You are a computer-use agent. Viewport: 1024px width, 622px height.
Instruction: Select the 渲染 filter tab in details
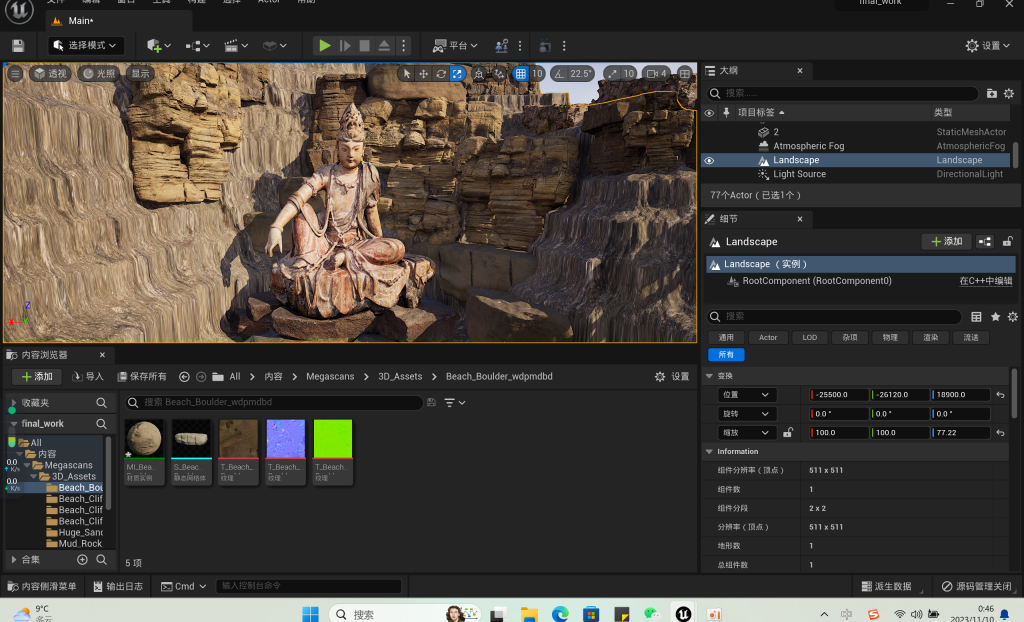pyautogui.click(x=931, y=337)
